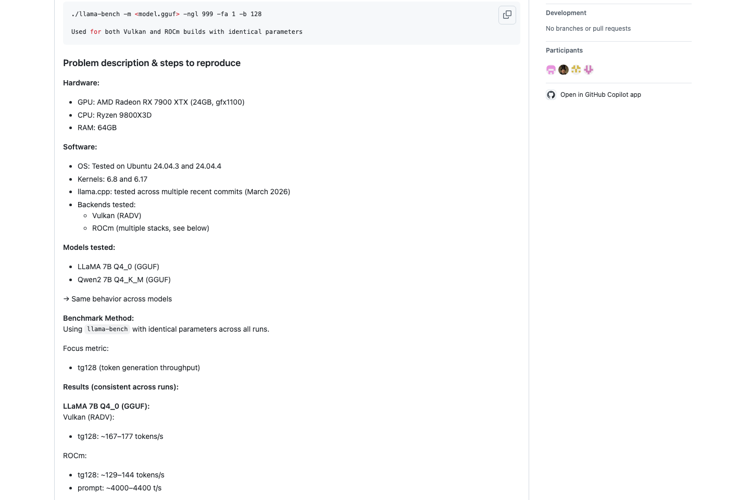Click the 'prompt: ~4000–4400 t/s' result line
The height and width of the screenshot is (500, 750).
click(x=120, y=488)
